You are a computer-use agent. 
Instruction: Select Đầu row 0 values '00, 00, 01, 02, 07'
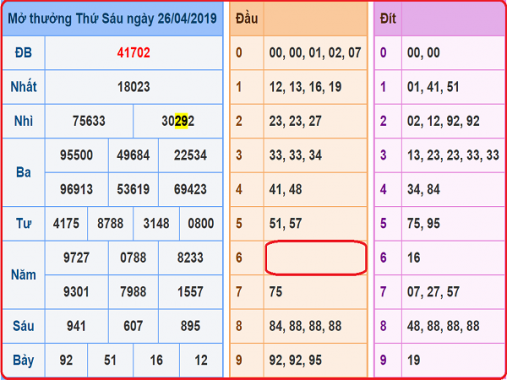pyautogui.click(x=315, y=53)
